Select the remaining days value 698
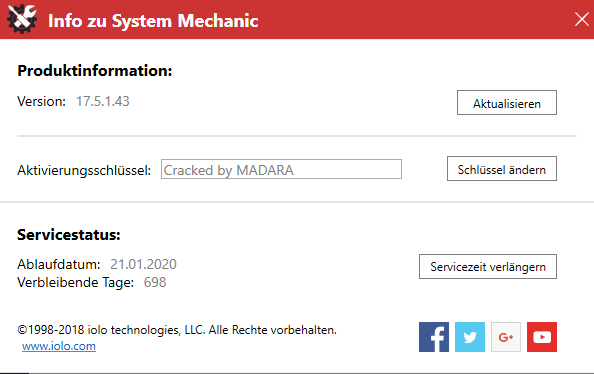This screenshot has width=594, height=374. (155, 282)
